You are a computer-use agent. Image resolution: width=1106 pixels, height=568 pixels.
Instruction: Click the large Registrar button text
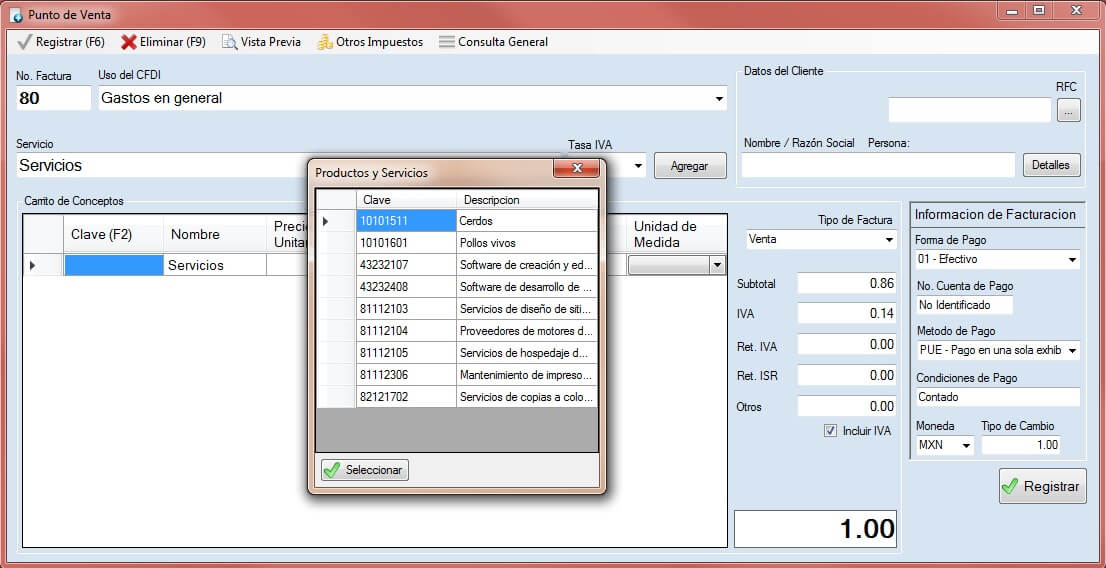click(x=1051, y=487)
